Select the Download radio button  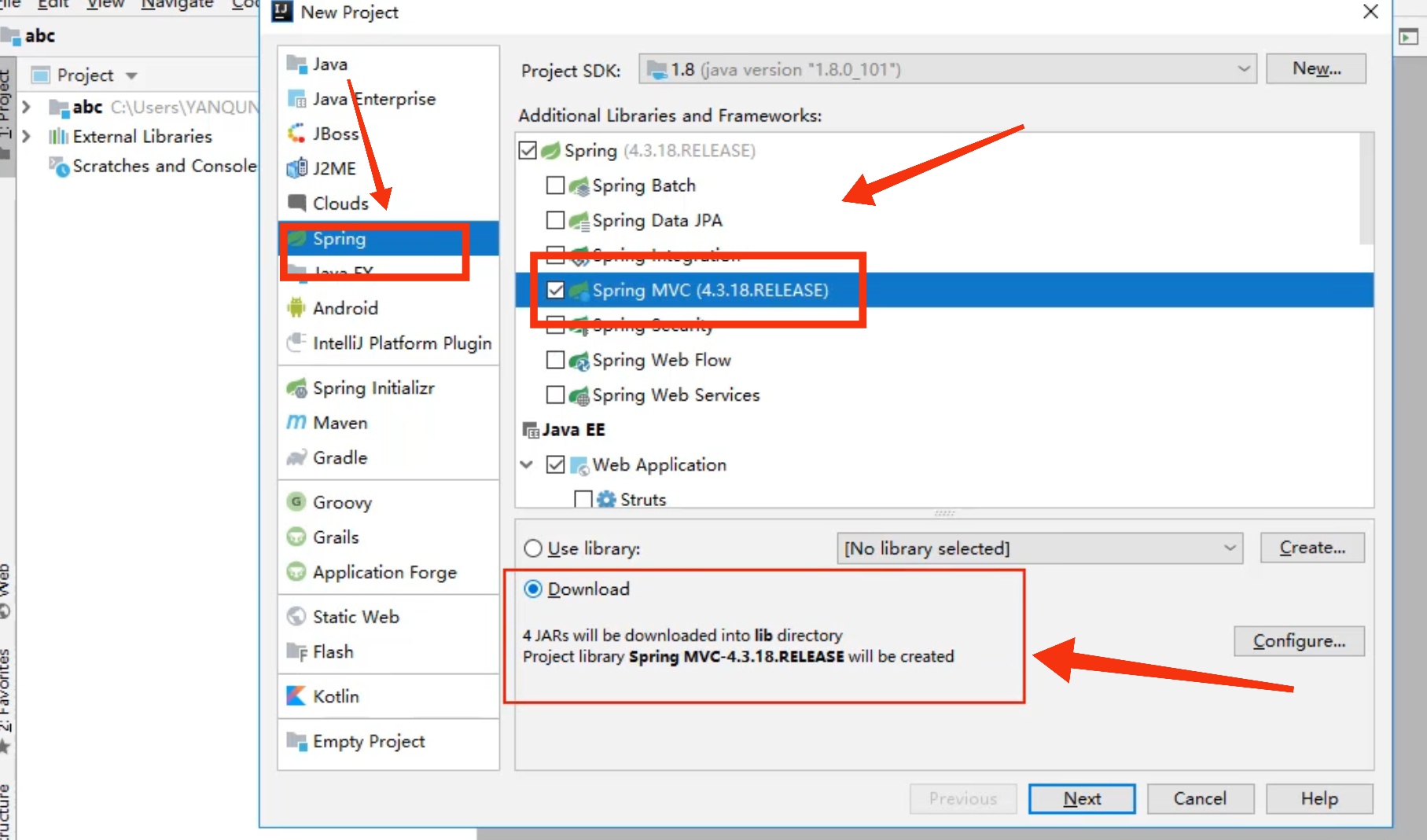533,589
